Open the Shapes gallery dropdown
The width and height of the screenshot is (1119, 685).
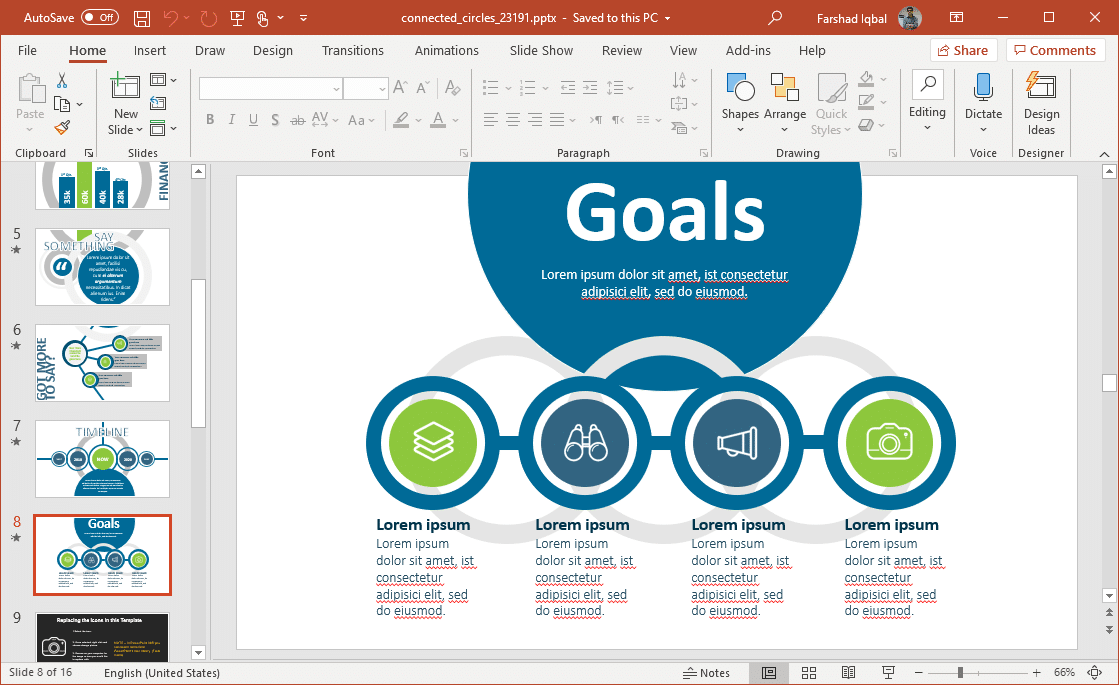coord(740,104)
